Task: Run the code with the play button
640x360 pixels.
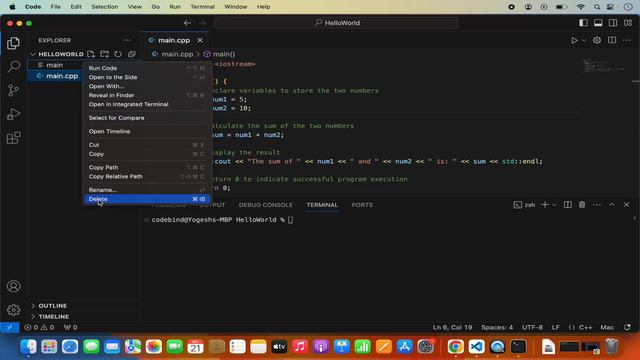Action: 574,40
